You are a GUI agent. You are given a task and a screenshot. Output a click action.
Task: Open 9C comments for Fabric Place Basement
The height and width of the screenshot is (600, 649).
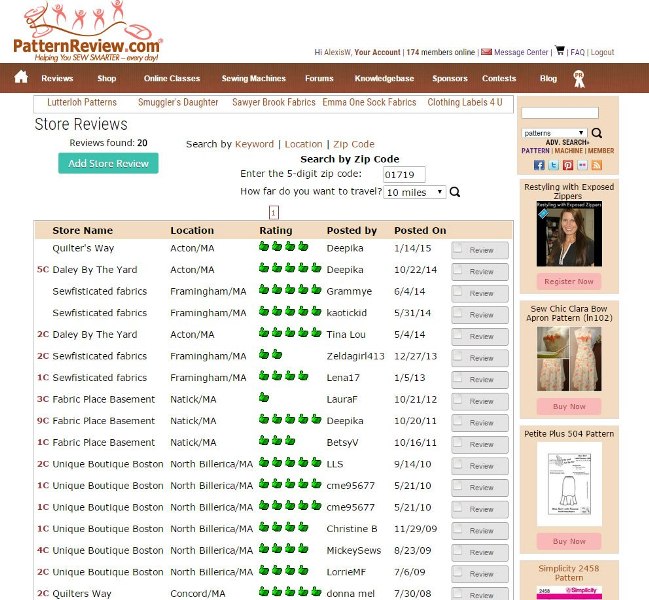point(43,420)
